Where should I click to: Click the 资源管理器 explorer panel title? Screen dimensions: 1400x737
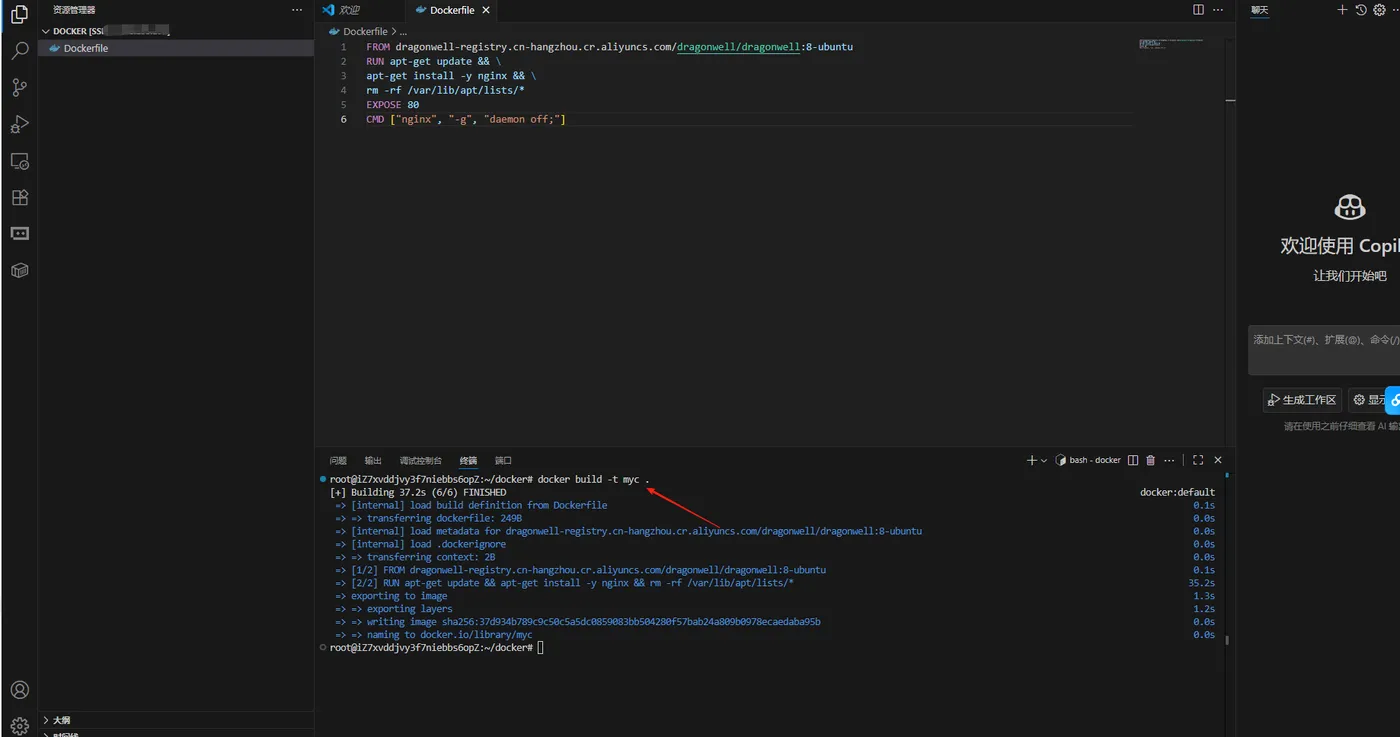pos(74,10)
